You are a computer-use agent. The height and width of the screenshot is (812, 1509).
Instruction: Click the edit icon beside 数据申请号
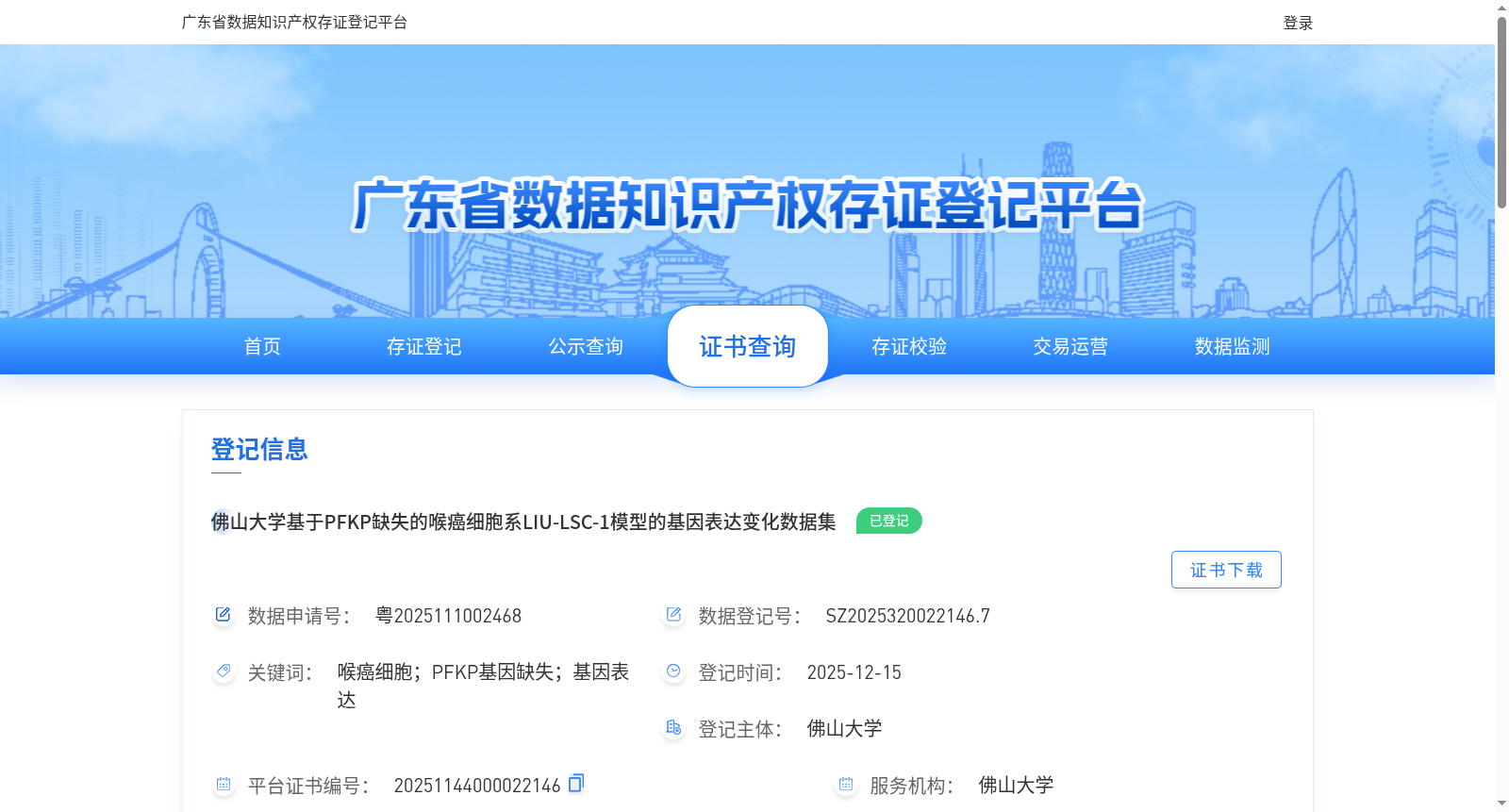tap(223, 615)
